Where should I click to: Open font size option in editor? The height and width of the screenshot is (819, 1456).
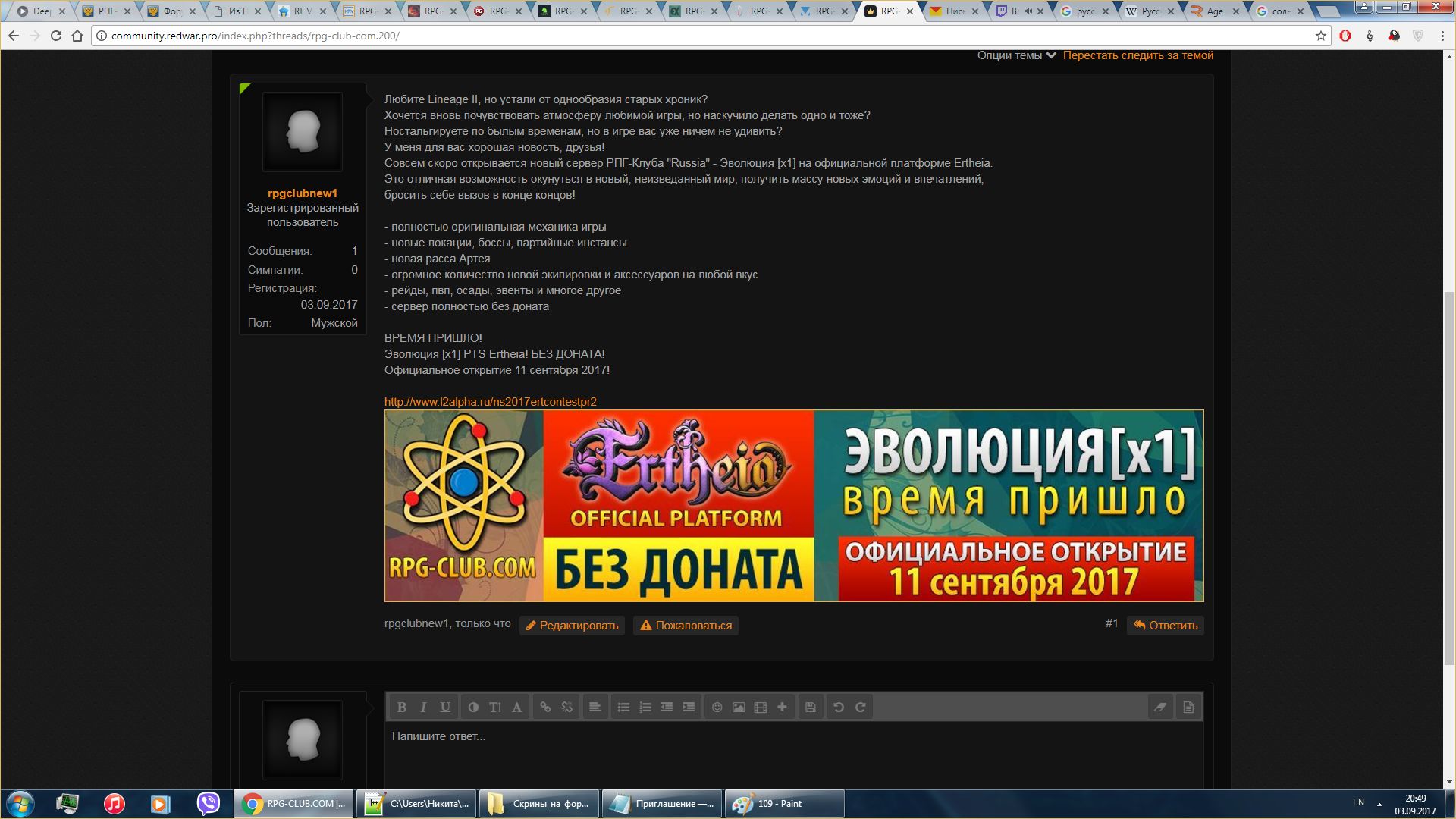495,707
